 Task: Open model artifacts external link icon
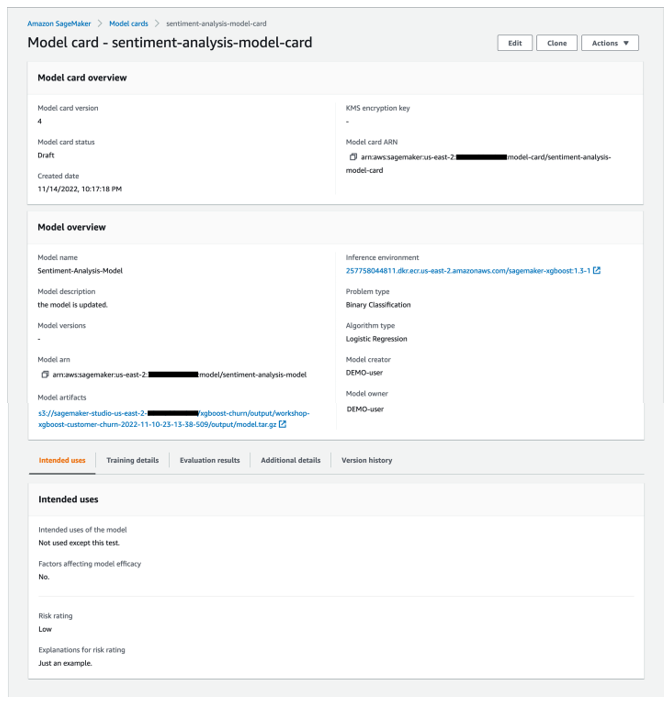coord(282,424)
